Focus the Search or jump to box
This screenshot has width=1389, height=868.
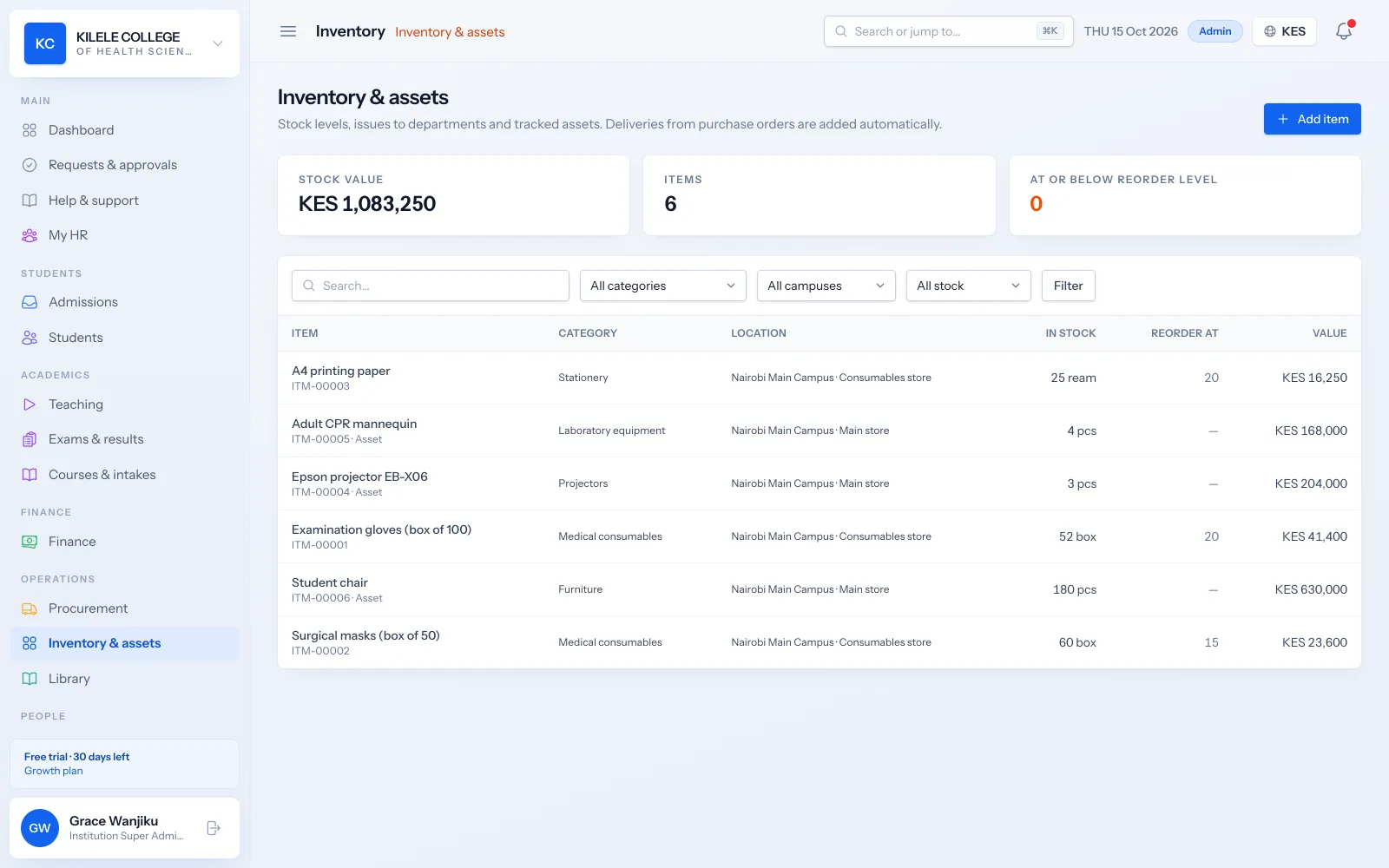[x=948, y=31]
